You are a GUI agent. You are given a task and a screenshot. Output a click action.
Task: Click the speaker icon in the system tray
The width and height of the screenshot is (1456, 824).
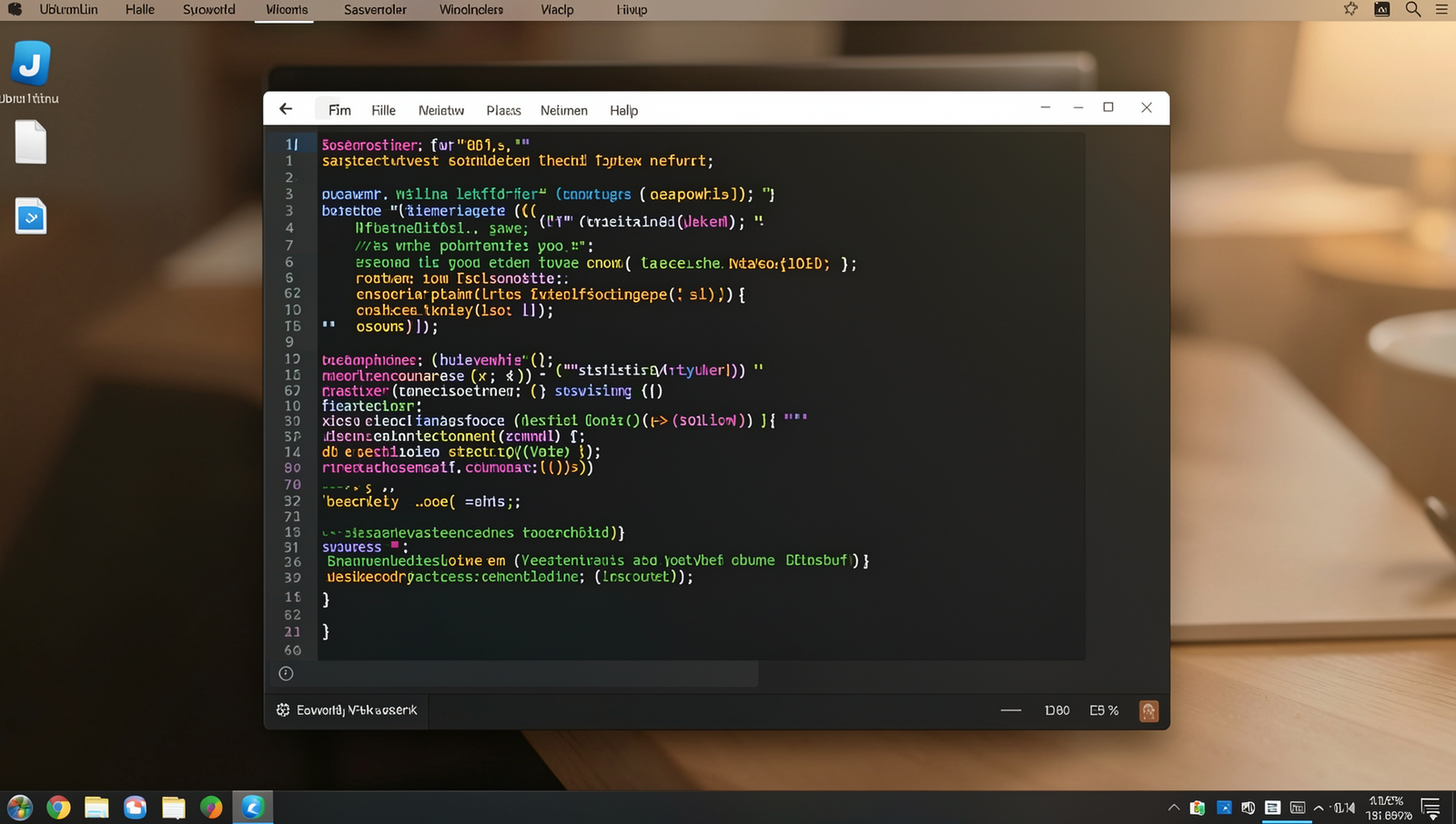tap(1249, 808)
